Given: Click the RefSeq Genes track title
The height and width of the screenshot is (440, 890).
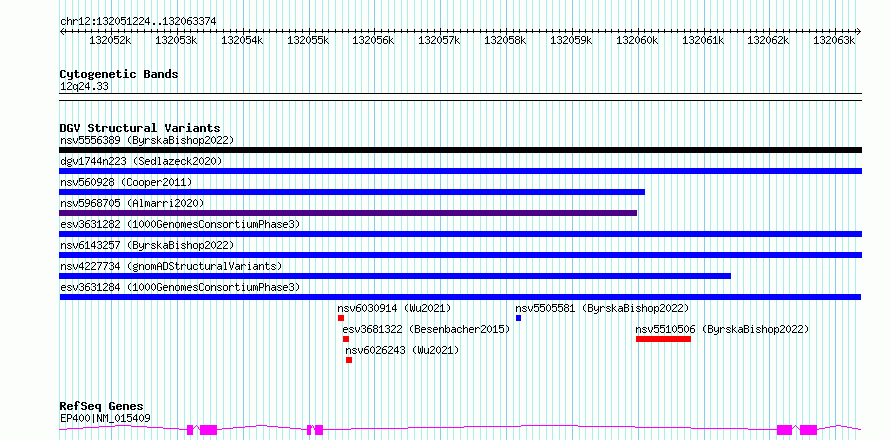Looking at the screenshot, I should coord(101,406).
